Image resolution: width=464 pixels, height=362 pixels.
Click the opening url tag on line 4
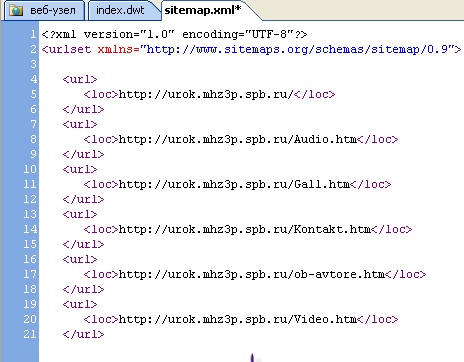pyautogui.click(x=80, y=79)
